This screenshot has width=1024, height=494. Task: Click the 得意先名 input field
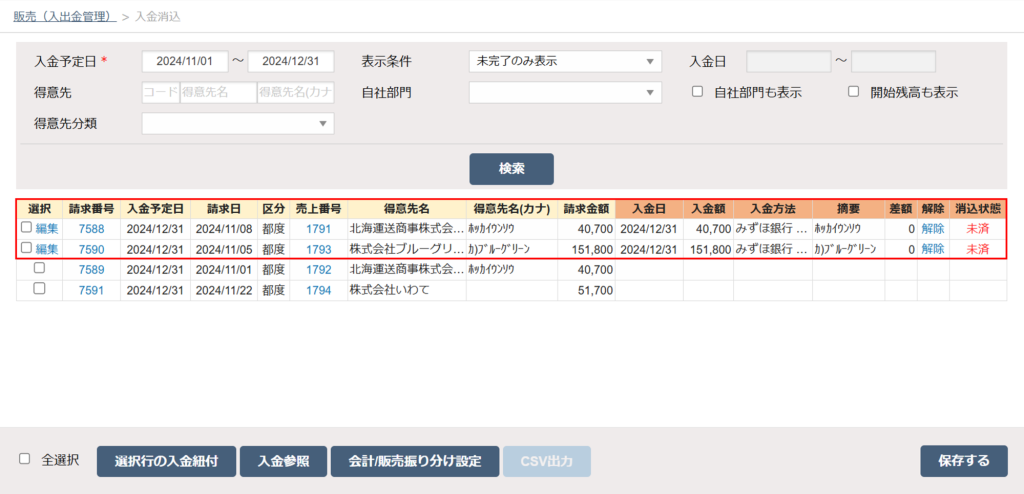(218, 93)
